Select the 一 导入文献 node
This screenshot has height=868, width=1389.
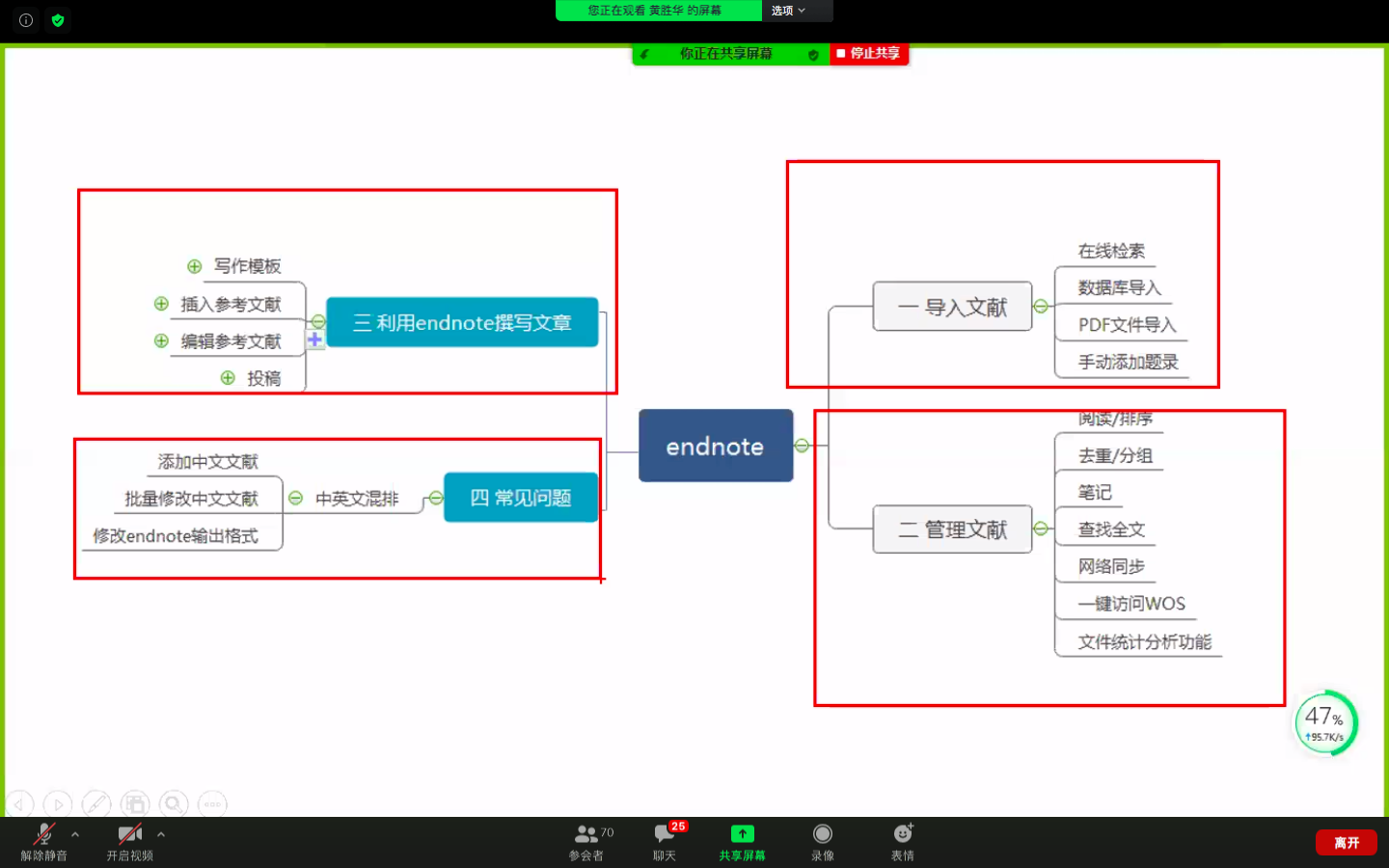(x=952, y=307)
